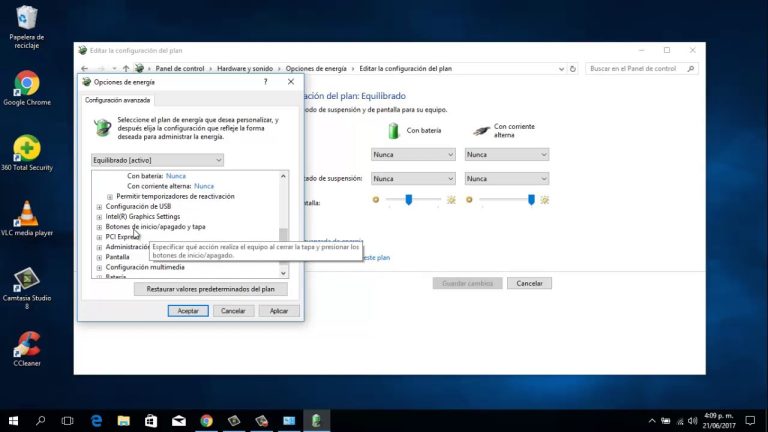Open the first Con batería Nunca dropdown
Image resolution: width=768 pixels, height=432 pixels.
pos(413,155)
